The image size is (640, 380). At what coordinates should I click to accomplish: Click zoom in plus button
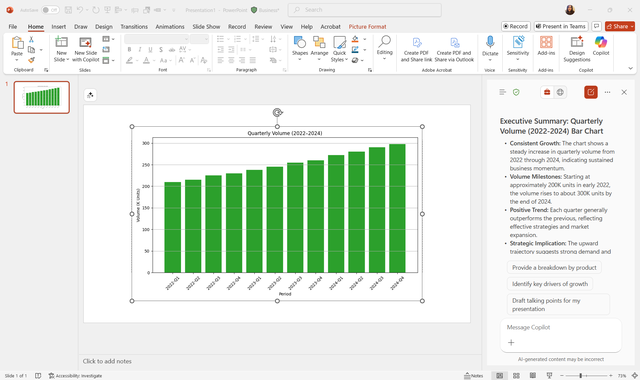click(611, 376)
